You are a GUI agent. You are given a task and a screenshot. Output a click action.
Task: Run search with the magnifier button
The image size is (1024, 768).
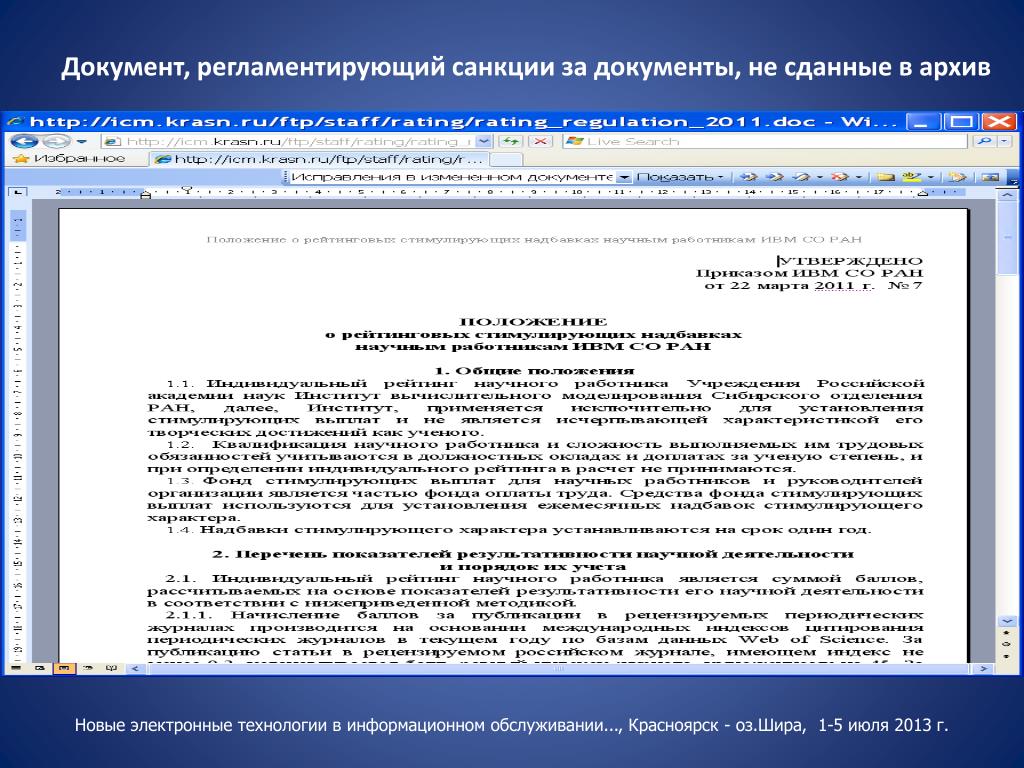coord(984,141)
